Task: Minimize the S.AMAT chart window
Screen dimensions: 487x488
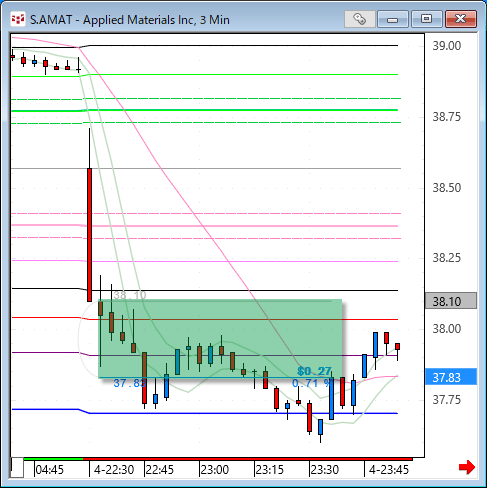Action: 393,19
